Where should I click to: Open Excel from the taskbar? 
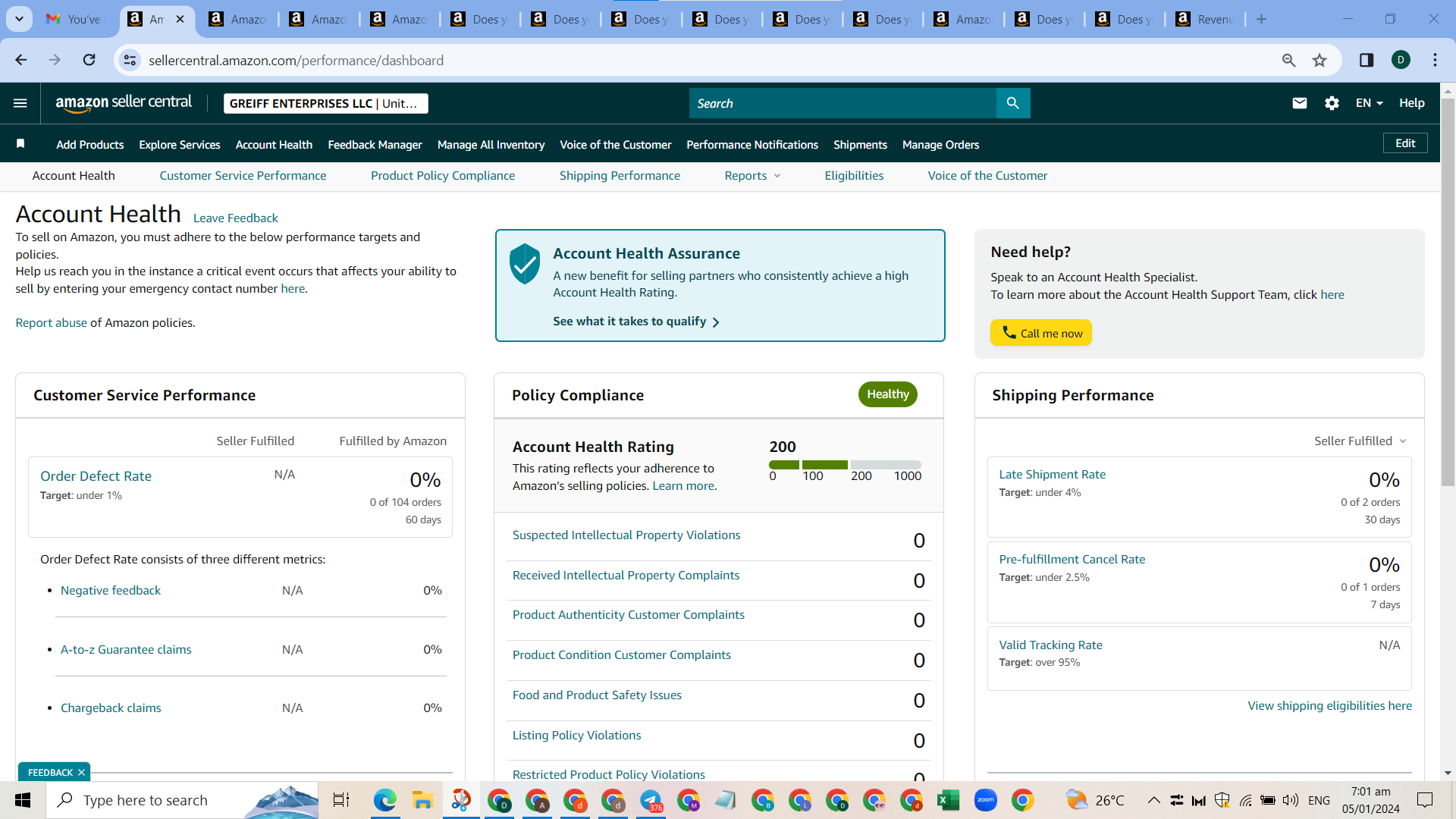948,800
